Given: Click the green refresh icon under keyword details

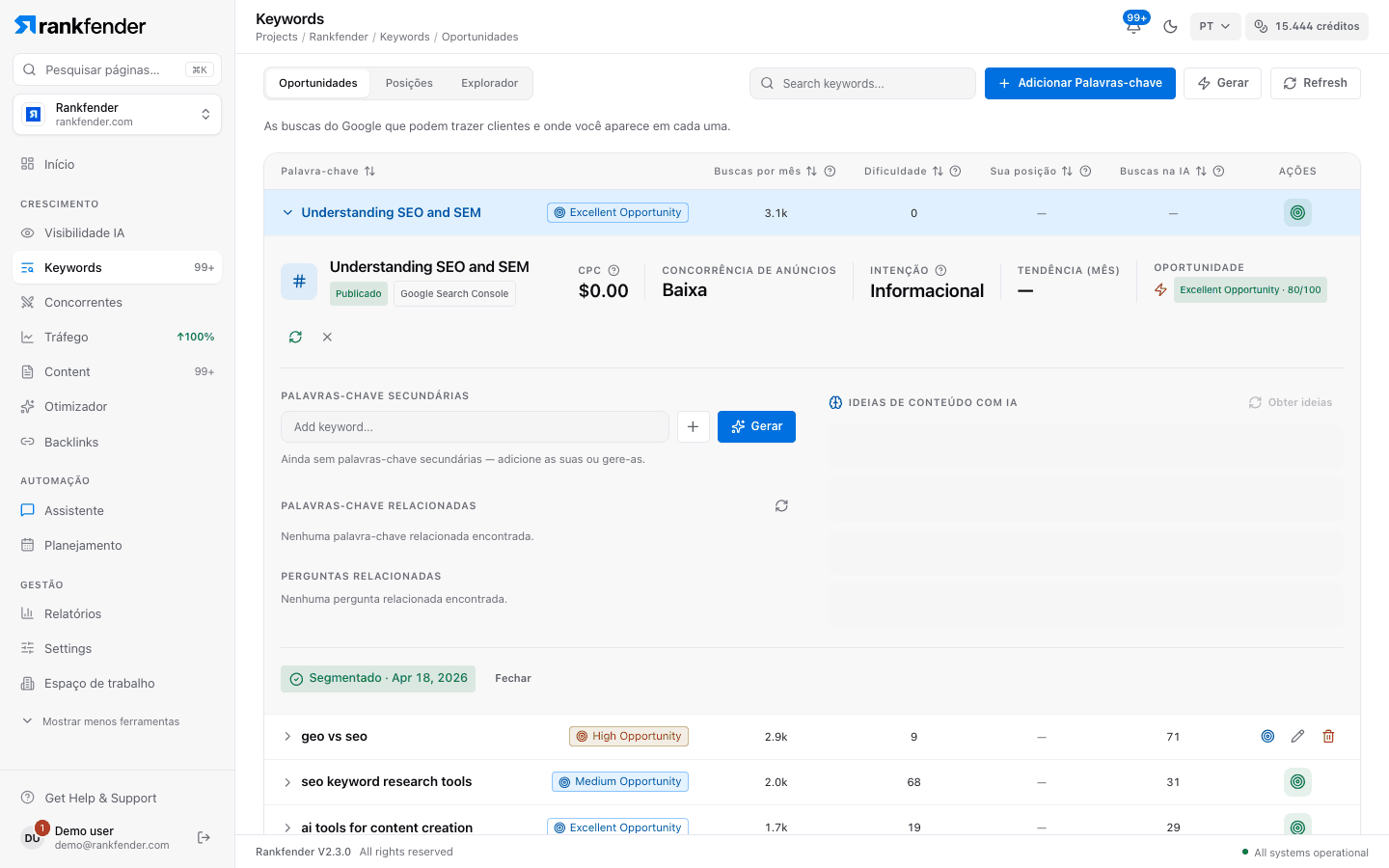Looking at the screenshot, I should 295,337.
